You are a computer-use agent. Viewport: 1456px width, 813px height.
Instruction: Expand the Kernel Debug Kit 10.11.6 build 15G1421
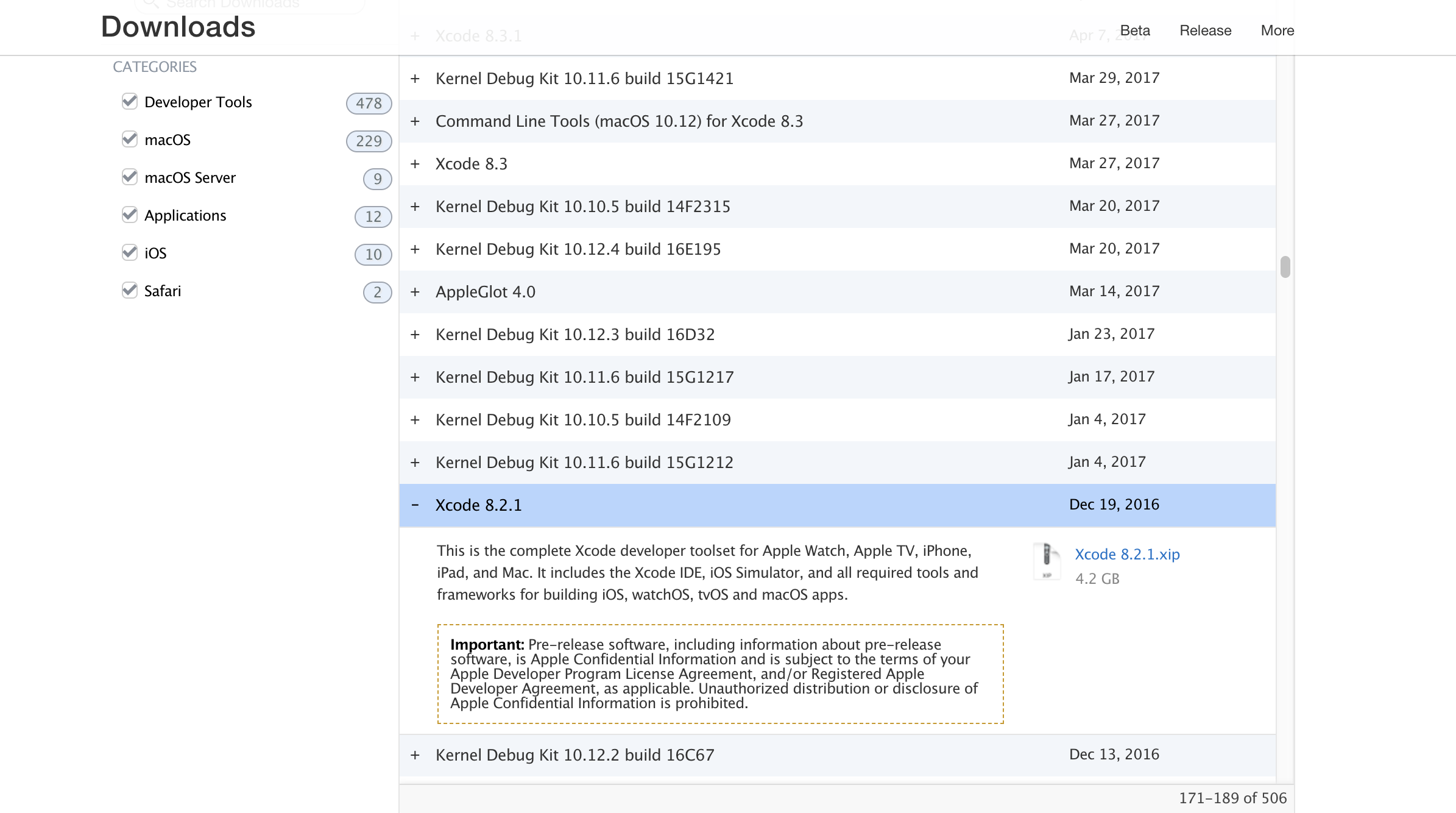(416, 78)
